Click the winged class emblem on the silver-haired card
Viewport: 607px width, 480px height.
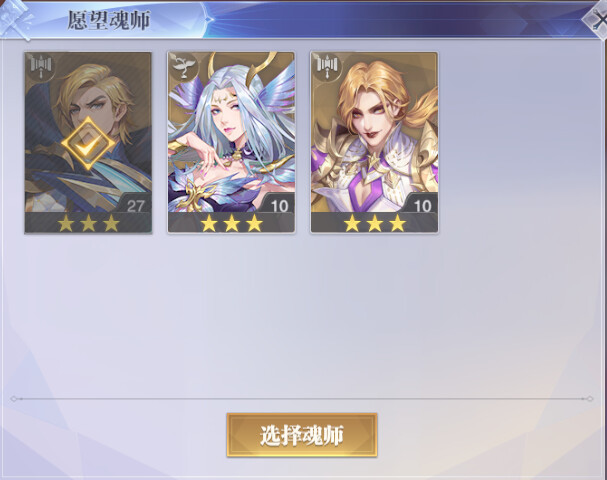pos(184,65)
